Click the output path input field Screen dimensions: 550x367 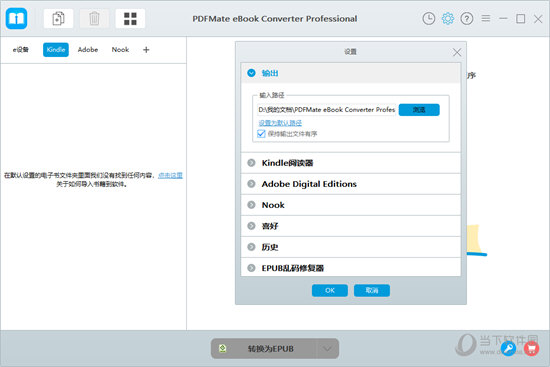(x=327, y=110)
